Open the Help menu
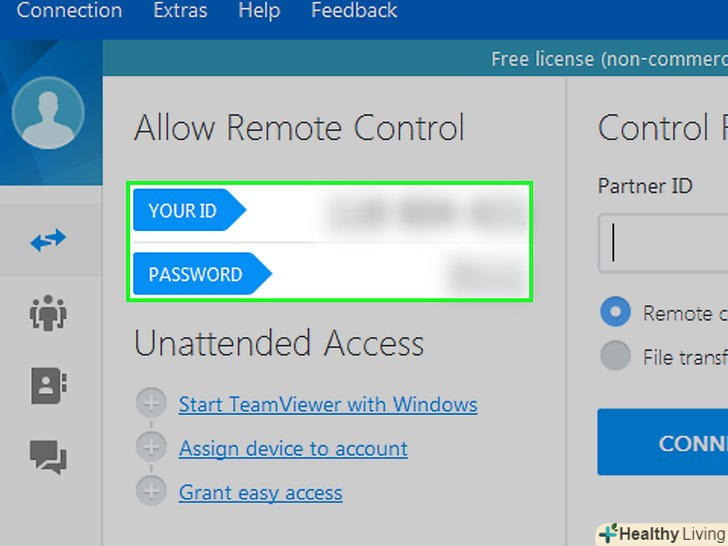Viewport: 728px width, 546px height. (x=259, y=12)
